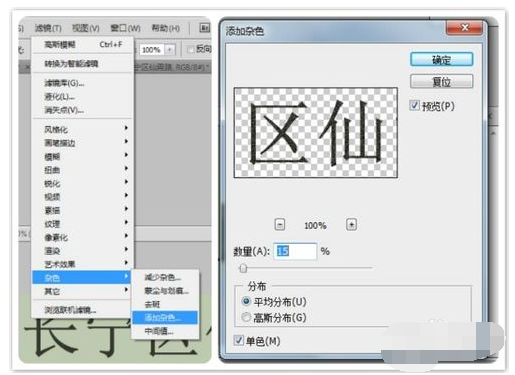Image resolution: width=515 pixels, height=375 pixels.
Task: Open the 窗口(W) menu
Action: coord(125,28)
